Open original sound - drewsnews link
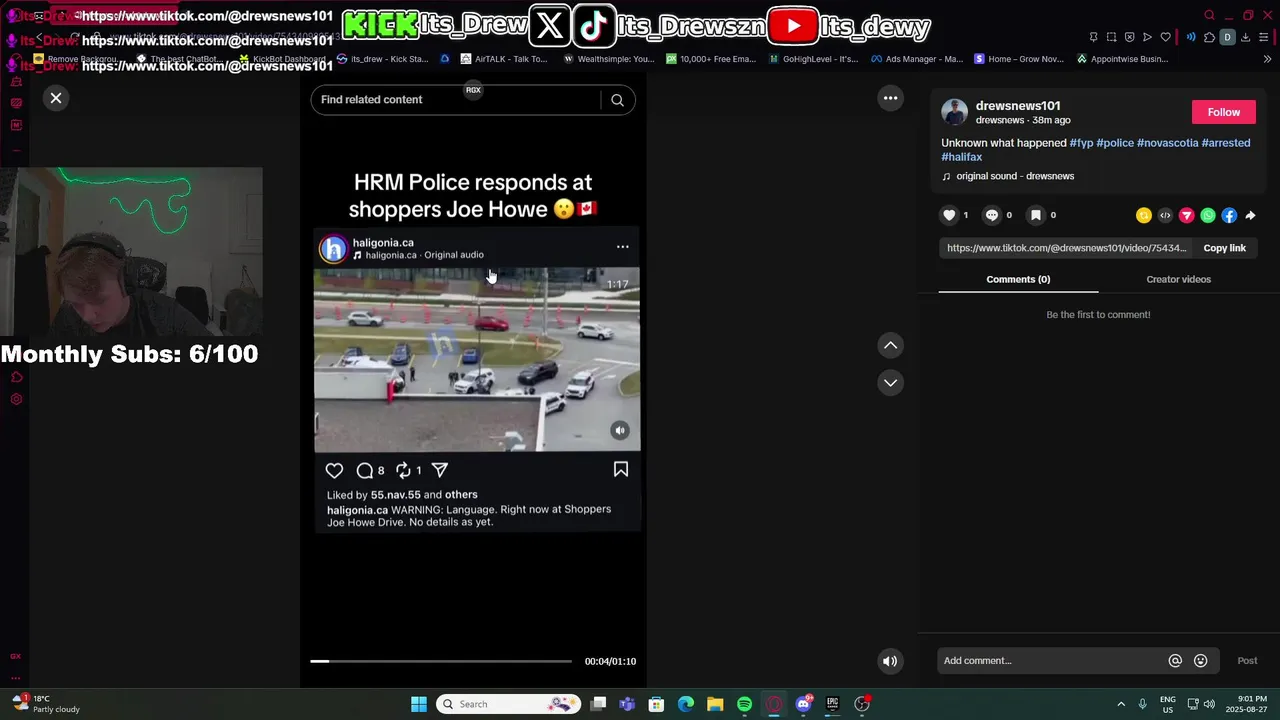This screenshot has width=1280, height=720. click(x=1015, y=176)
